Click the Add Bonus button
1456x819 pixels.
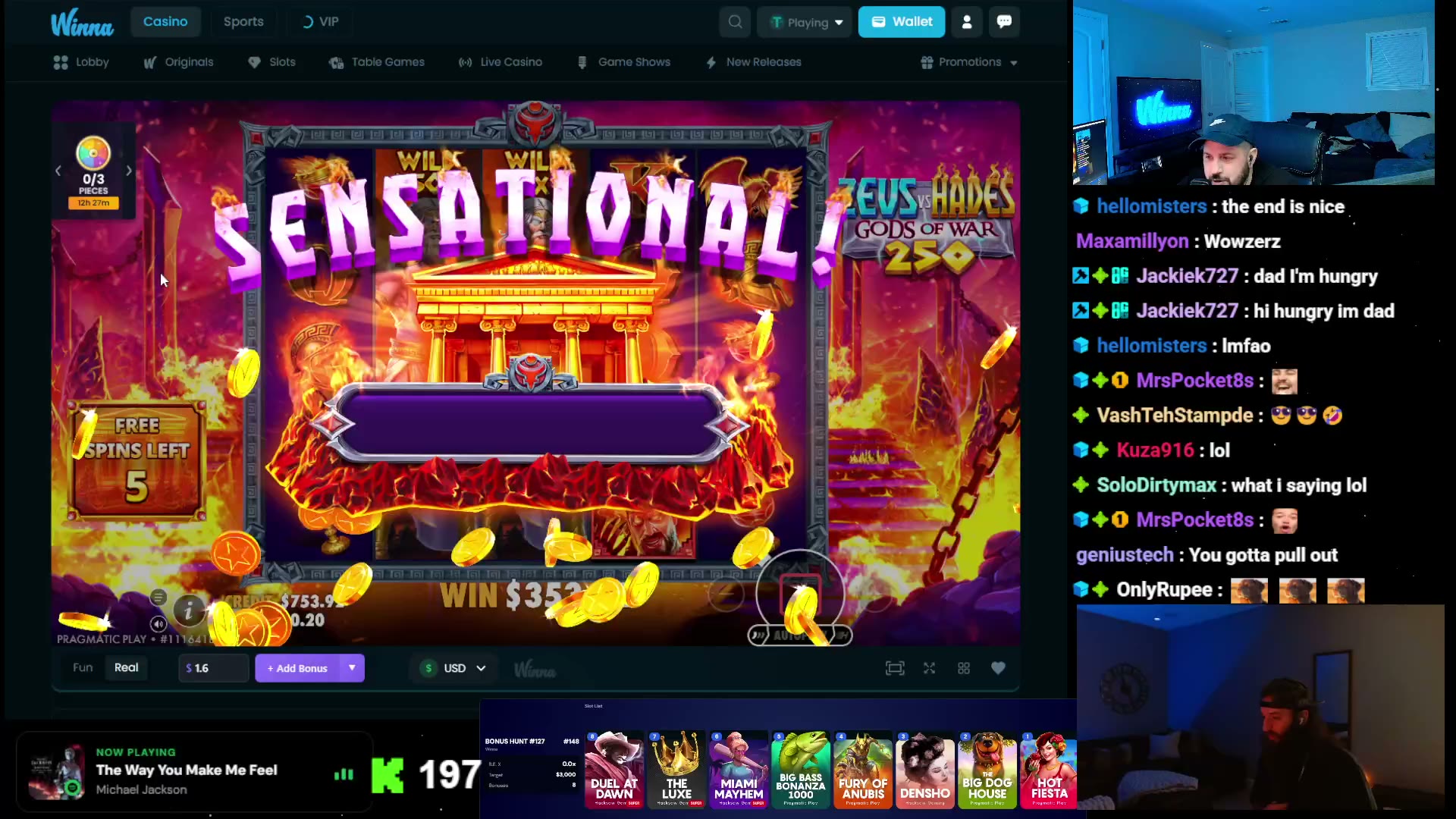tap(297, 668)
